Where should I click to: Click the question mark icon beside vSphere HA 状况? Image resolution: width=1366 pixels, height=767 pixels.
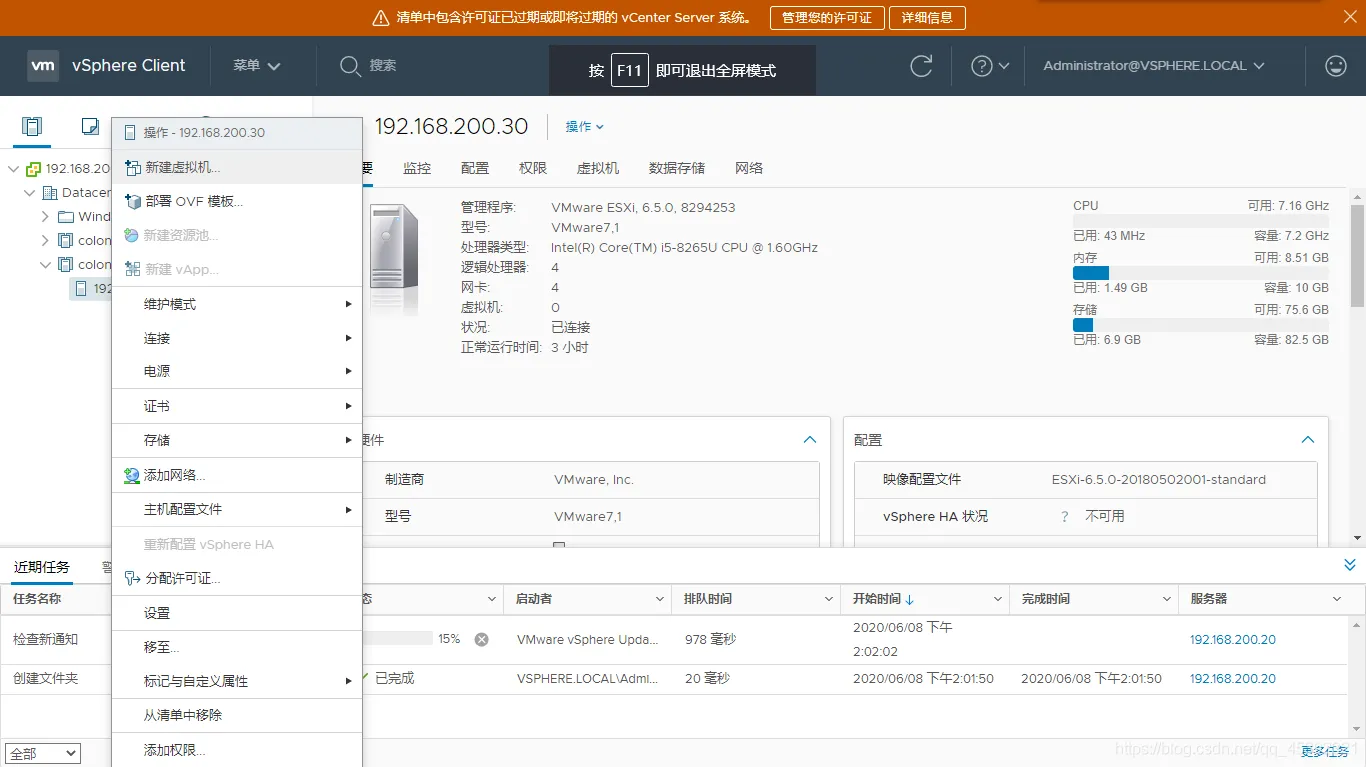pos(1064,517)
